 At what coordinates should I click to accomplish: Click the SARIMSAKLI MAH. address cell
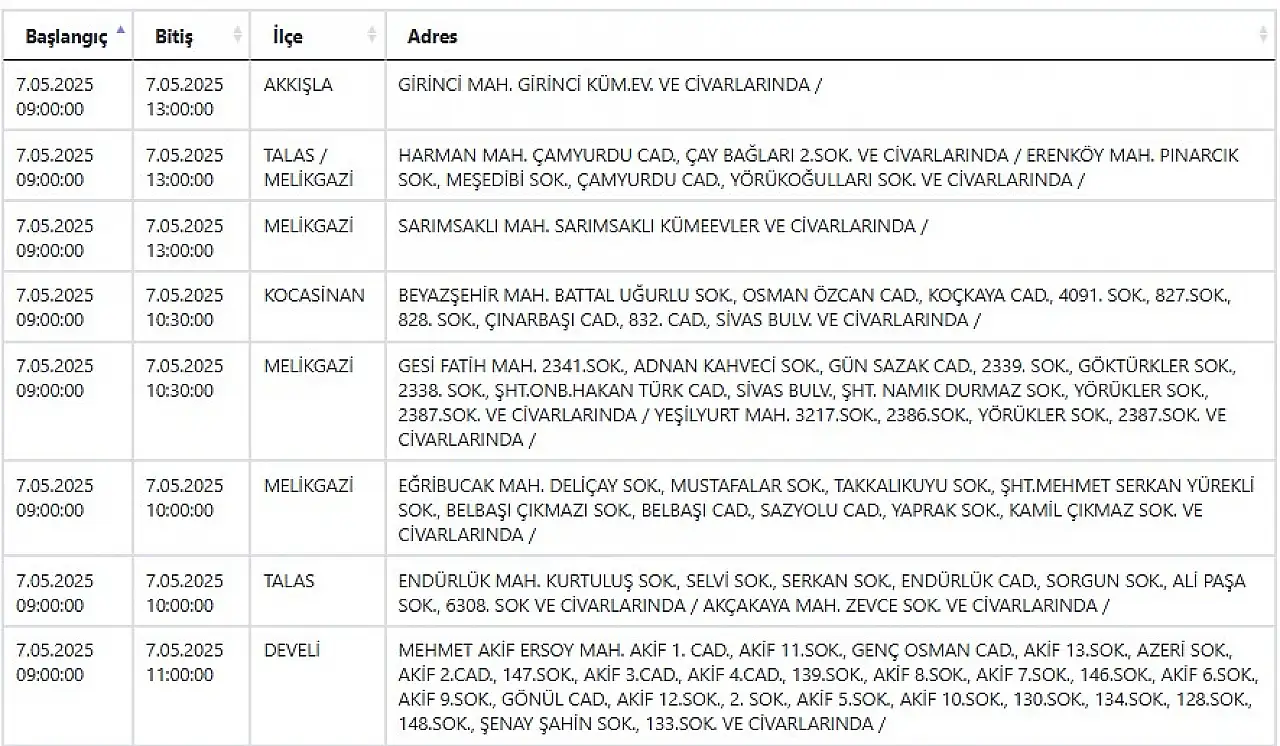coord(831,235)
